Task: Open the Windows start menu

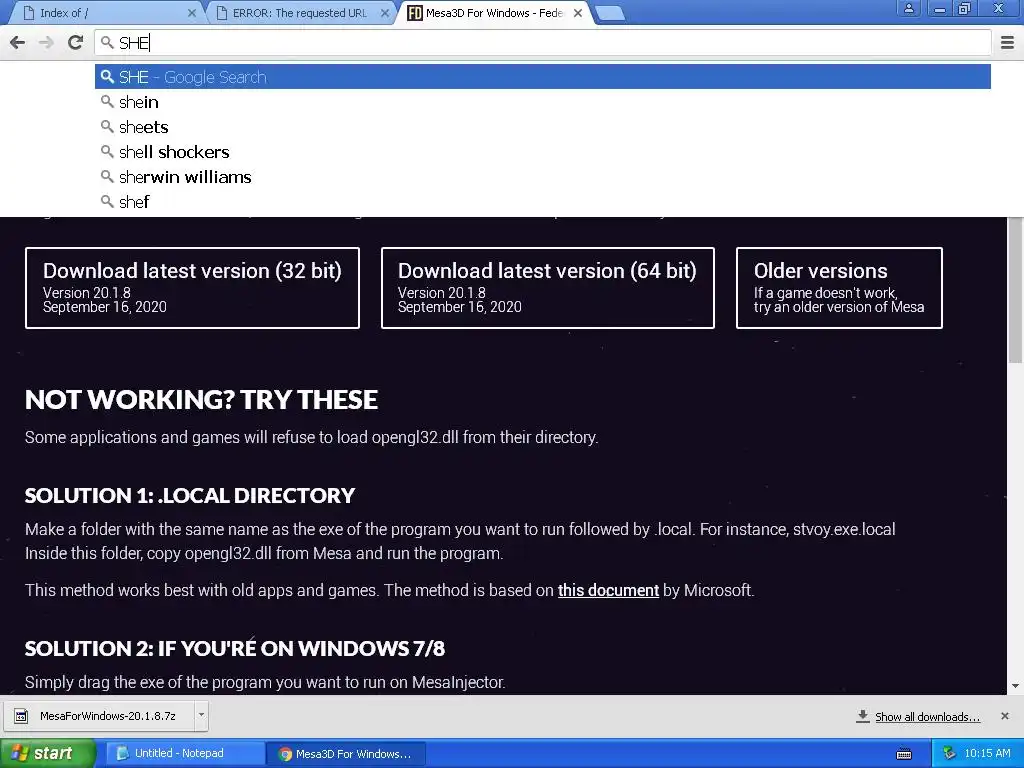Action: tap(48, 754)
